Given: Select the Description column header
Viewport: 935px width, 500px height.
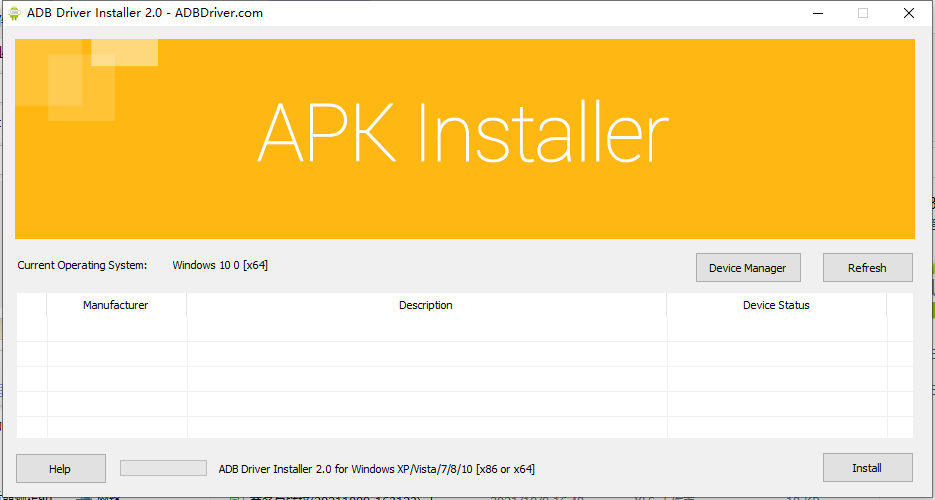Looking at the screenshot, I should 426,305.
